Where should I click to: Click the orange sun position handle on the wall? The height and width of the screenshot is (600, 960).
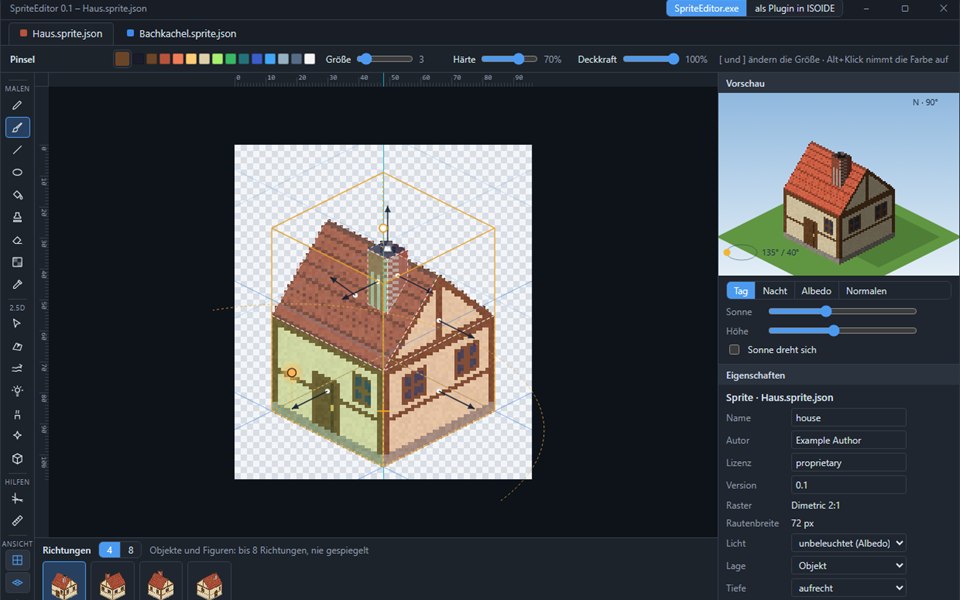pos(291,372)
